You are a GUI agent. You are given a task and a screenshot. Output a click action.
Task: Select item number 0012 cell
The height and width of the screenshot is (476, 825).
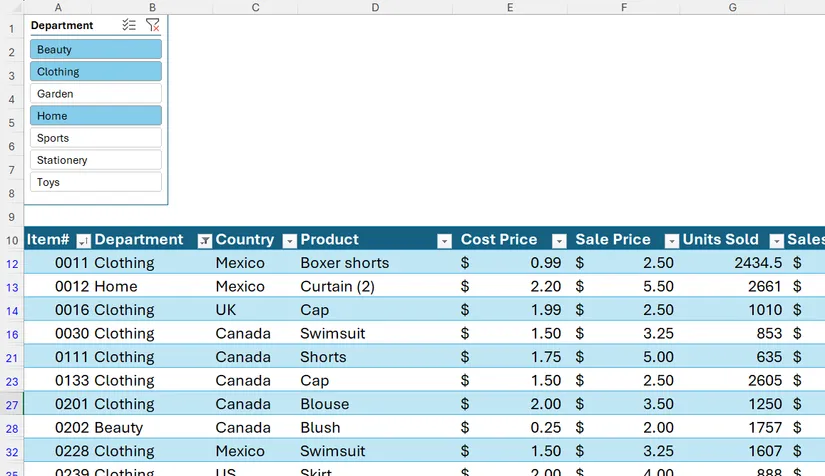58,286
